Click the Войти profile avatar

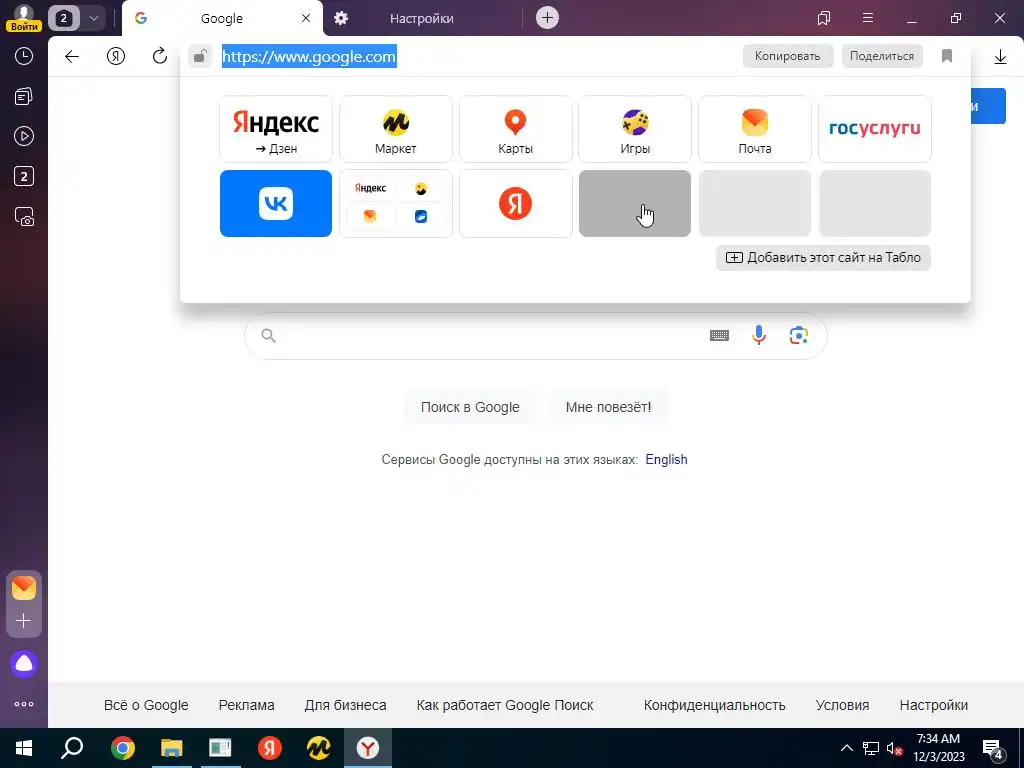pos(24,18)
